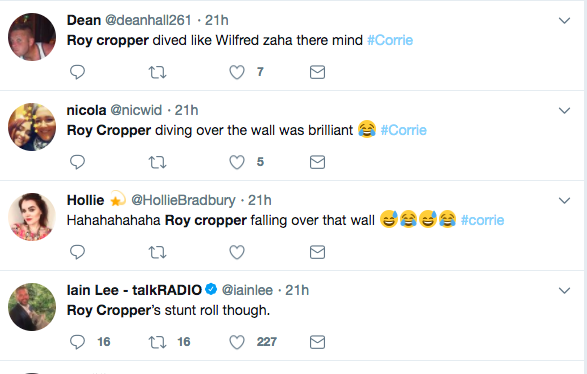Expand more options on Dean's tweet
Viewport: 587px width, 374px height.
click(x=564, y=20)
